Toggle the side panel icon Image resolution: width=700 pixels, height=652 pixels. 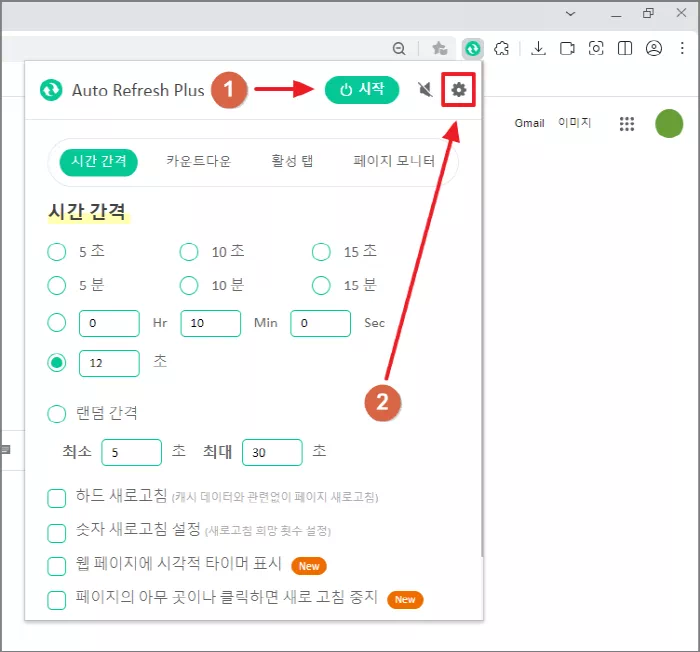625,48
